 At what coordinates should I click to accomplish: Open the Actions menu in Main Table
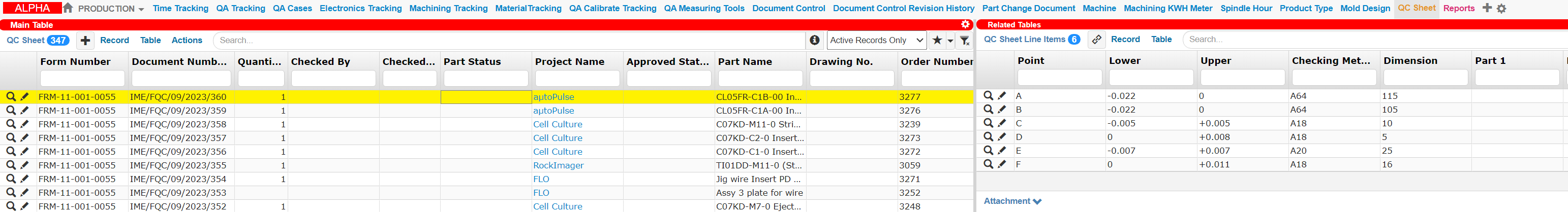click(187, 40)
